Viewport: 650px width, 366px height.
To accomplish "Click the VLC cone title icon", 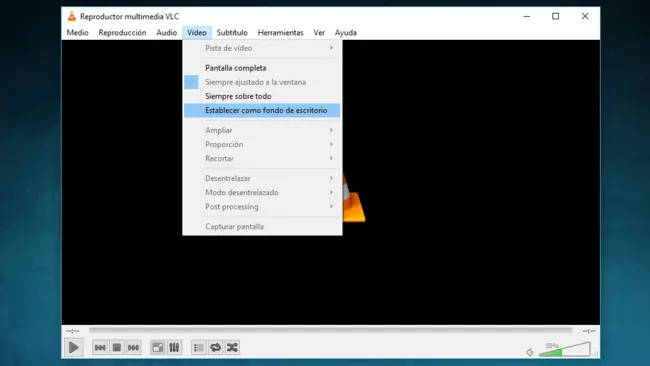I will 72,16.
